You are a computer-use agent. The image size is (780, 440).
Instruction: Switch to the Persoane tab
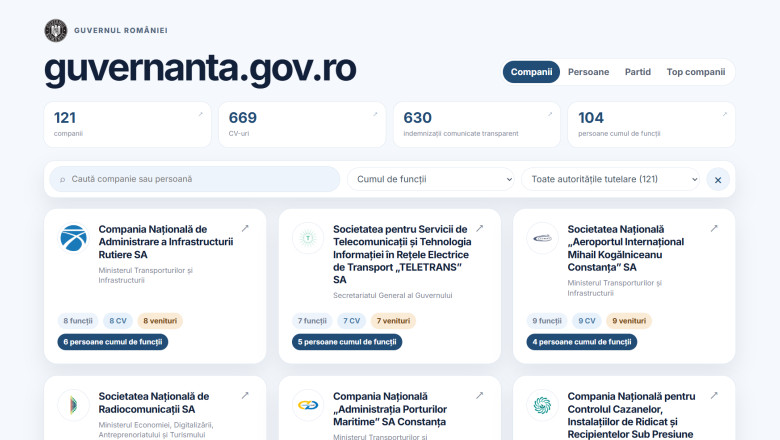[x=588, y=72]
